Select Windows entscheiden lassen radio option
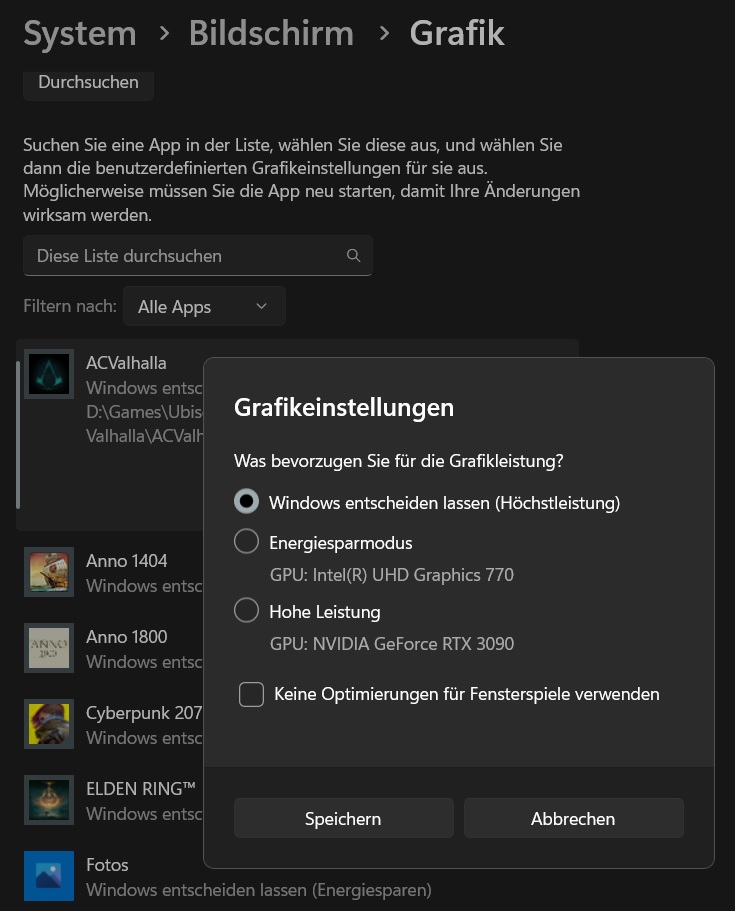The image size is (735, 911). (246, 501)
